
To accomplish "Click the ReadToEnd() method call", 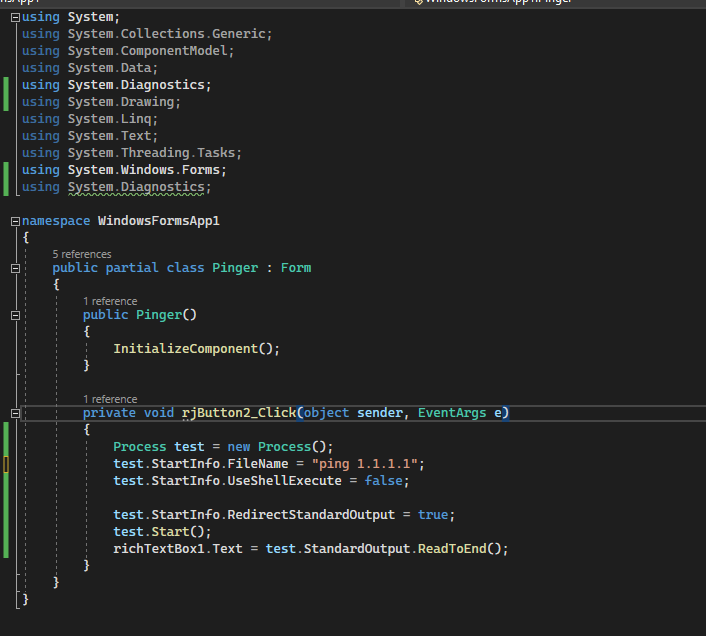I will point(459,549).
